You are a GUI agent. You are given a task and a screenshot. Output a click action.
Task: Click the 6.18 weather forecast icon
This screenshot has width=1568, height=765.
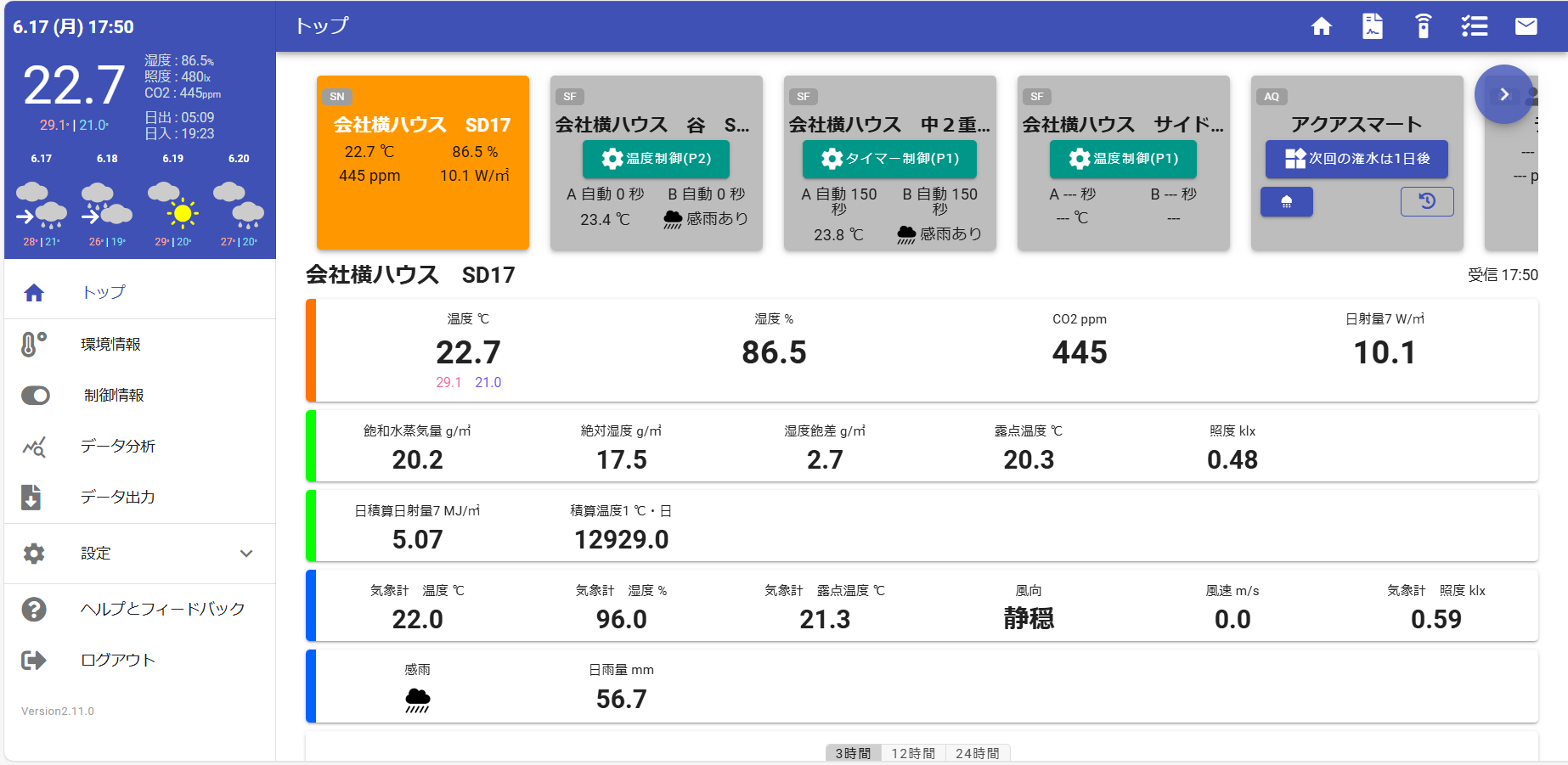[x=107, y=205]
